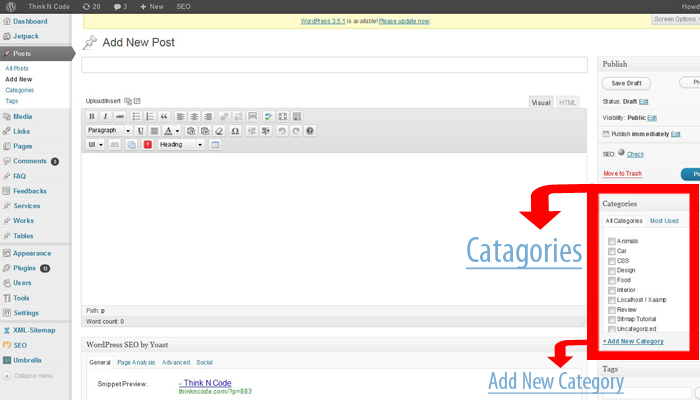The height and width of the screenshot is (400, 700).
Task: Toggle the spellchecker icon
Action: pos(268,117)
